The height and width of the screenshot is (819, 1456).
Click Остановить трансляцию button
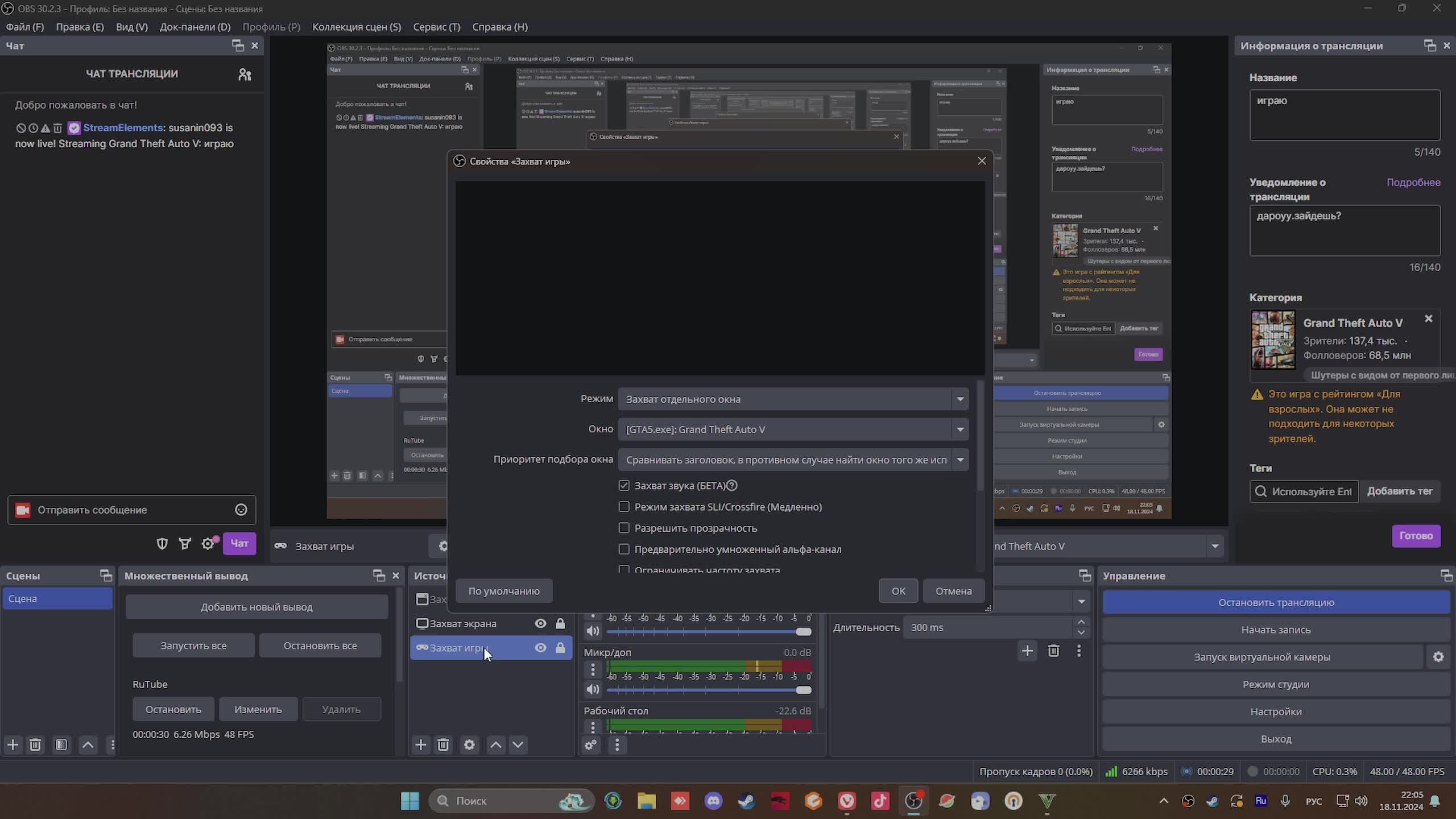1276,602
